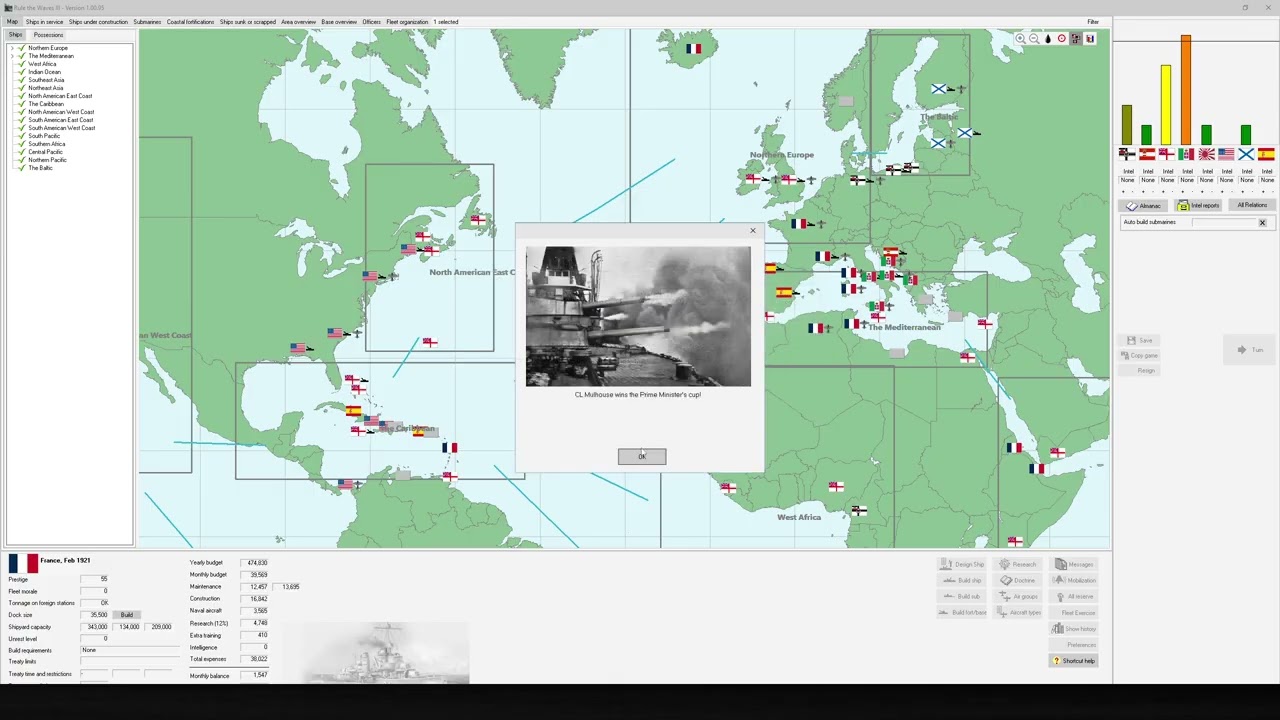Open the Officers tab
The height and width of the screenshot is (720, 1280).
pos(371,22)
